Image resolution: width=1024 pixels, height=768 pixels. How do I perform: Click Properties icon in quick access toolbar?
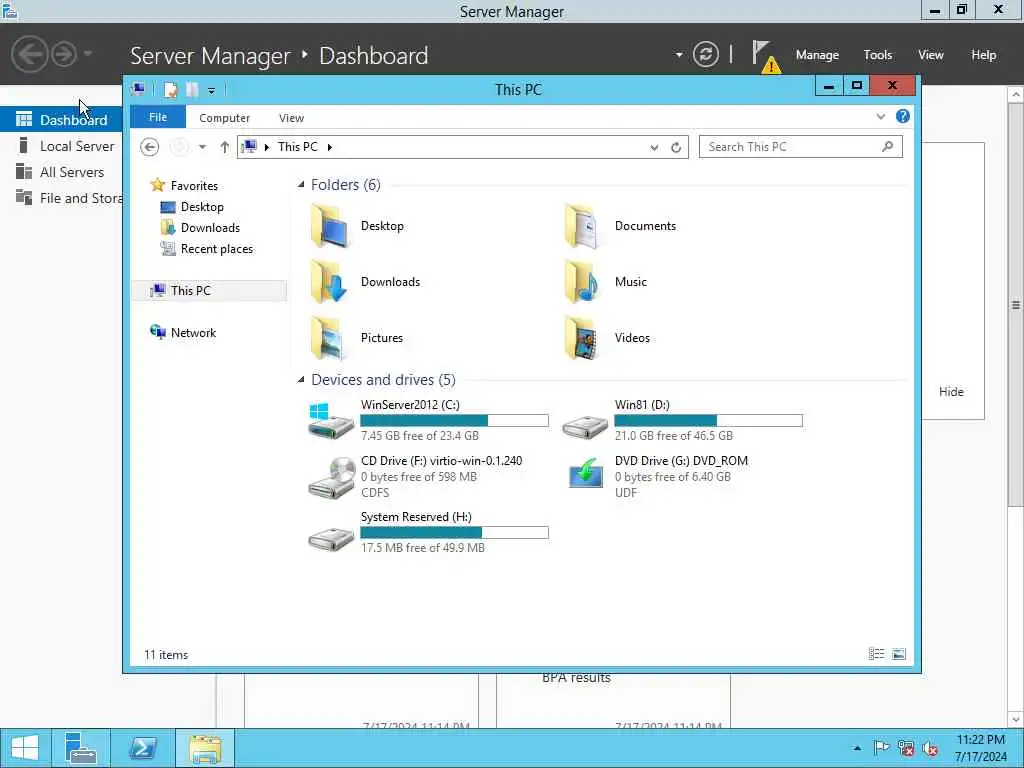(170, 89)
